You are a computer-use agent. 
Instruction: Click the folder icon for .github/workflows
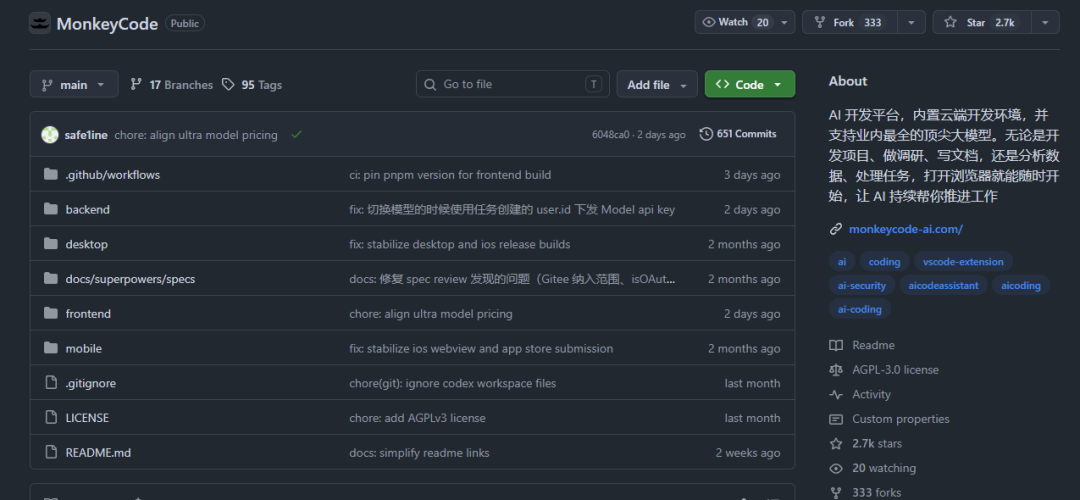point(50,174)
